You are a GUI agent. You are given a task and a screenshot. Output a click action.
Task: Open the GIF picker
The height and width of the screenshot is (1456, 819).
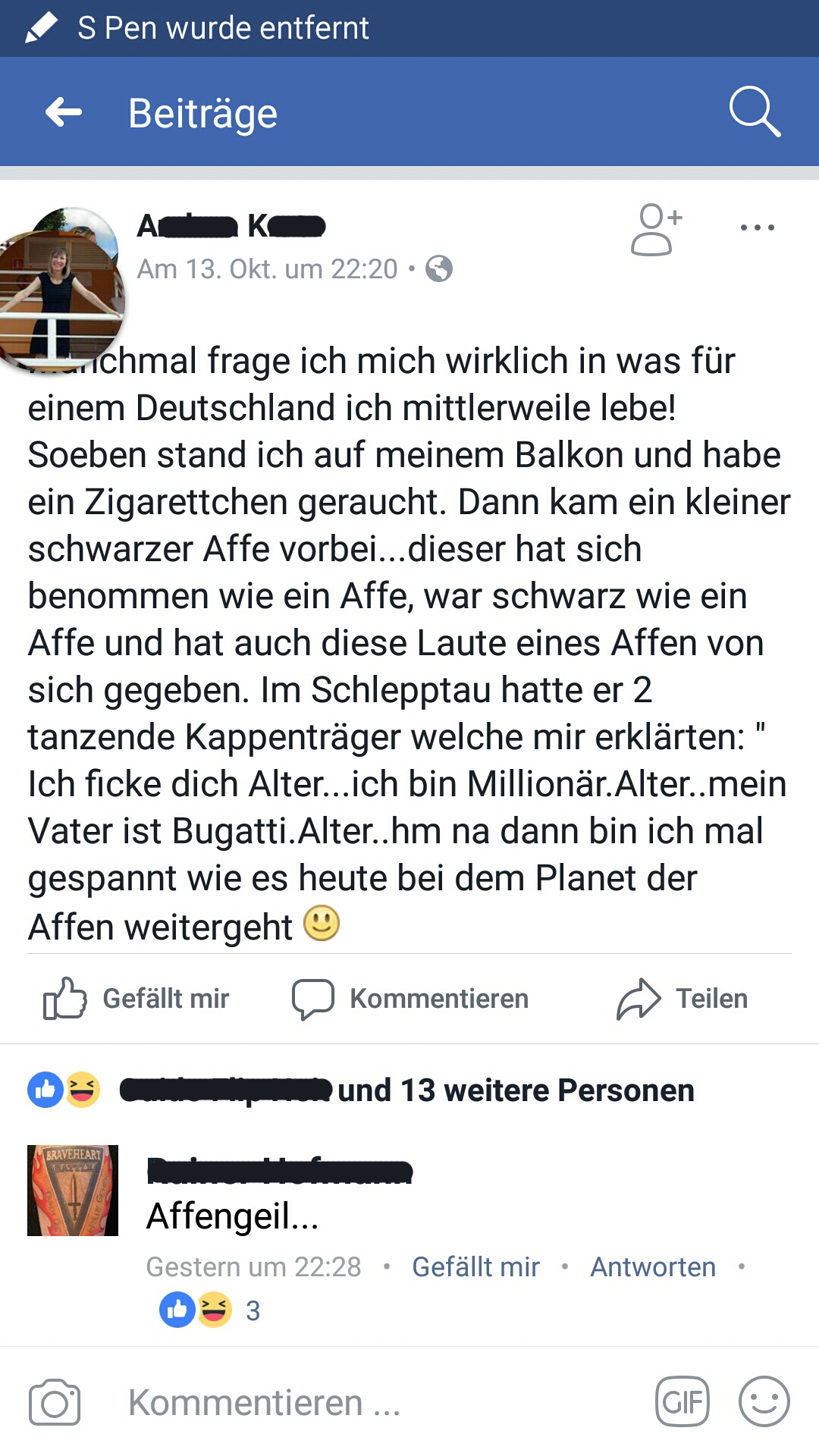(x=682, y=1401)
